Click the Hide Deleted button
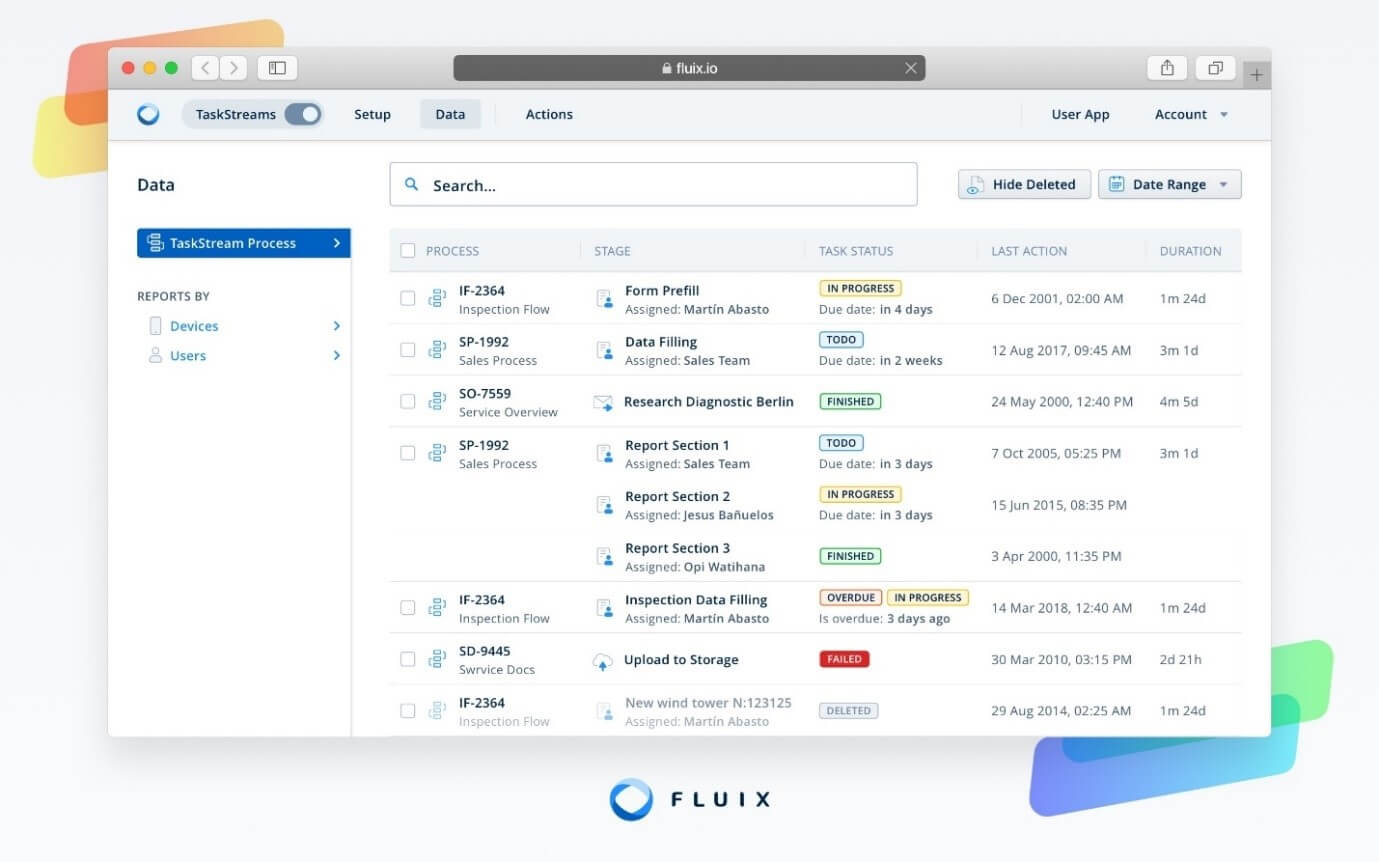The height and width of the screenshot is (862, 1379). coord(1024,185)
